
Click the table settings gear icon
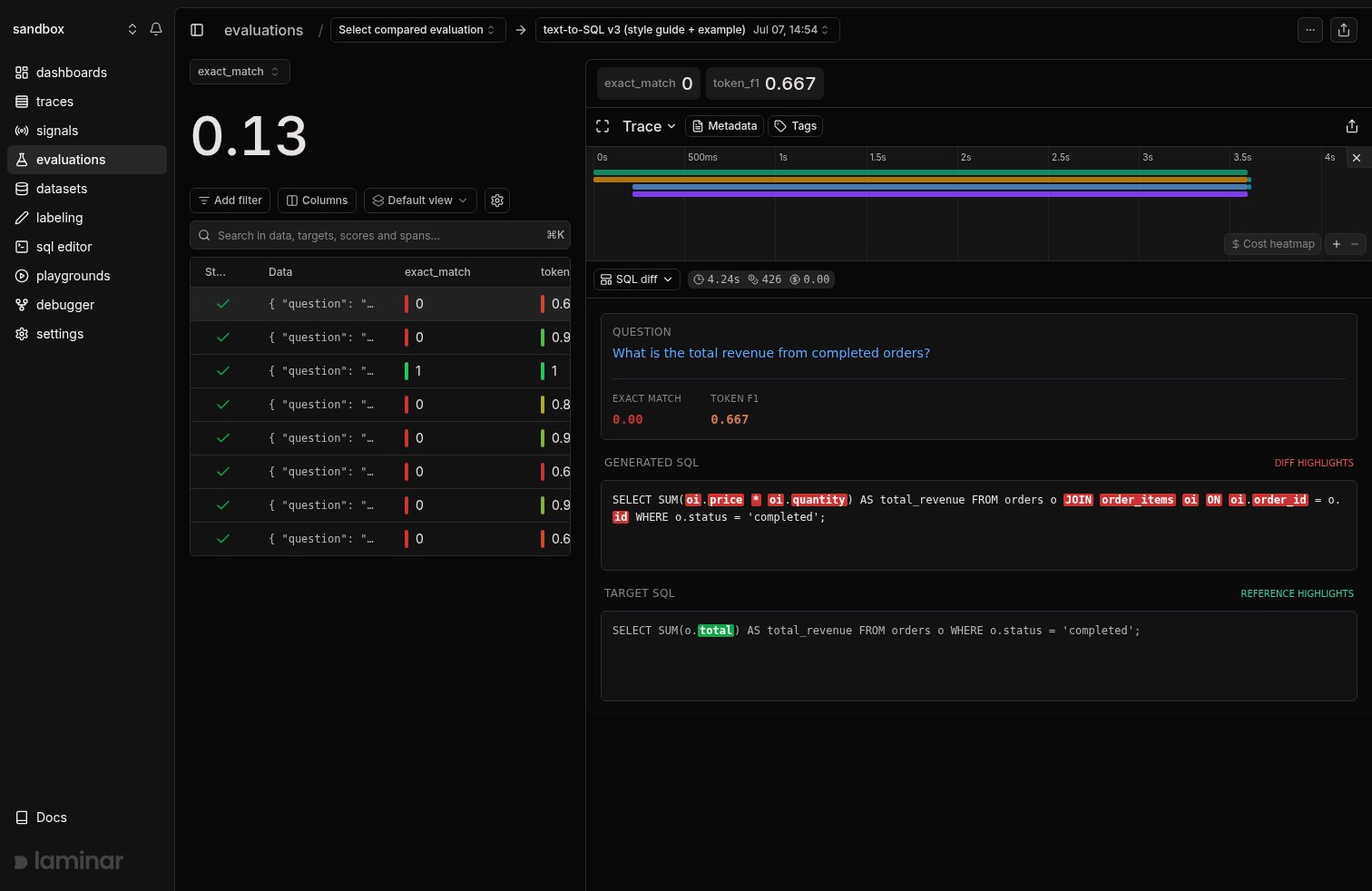(x=497, y=201)
